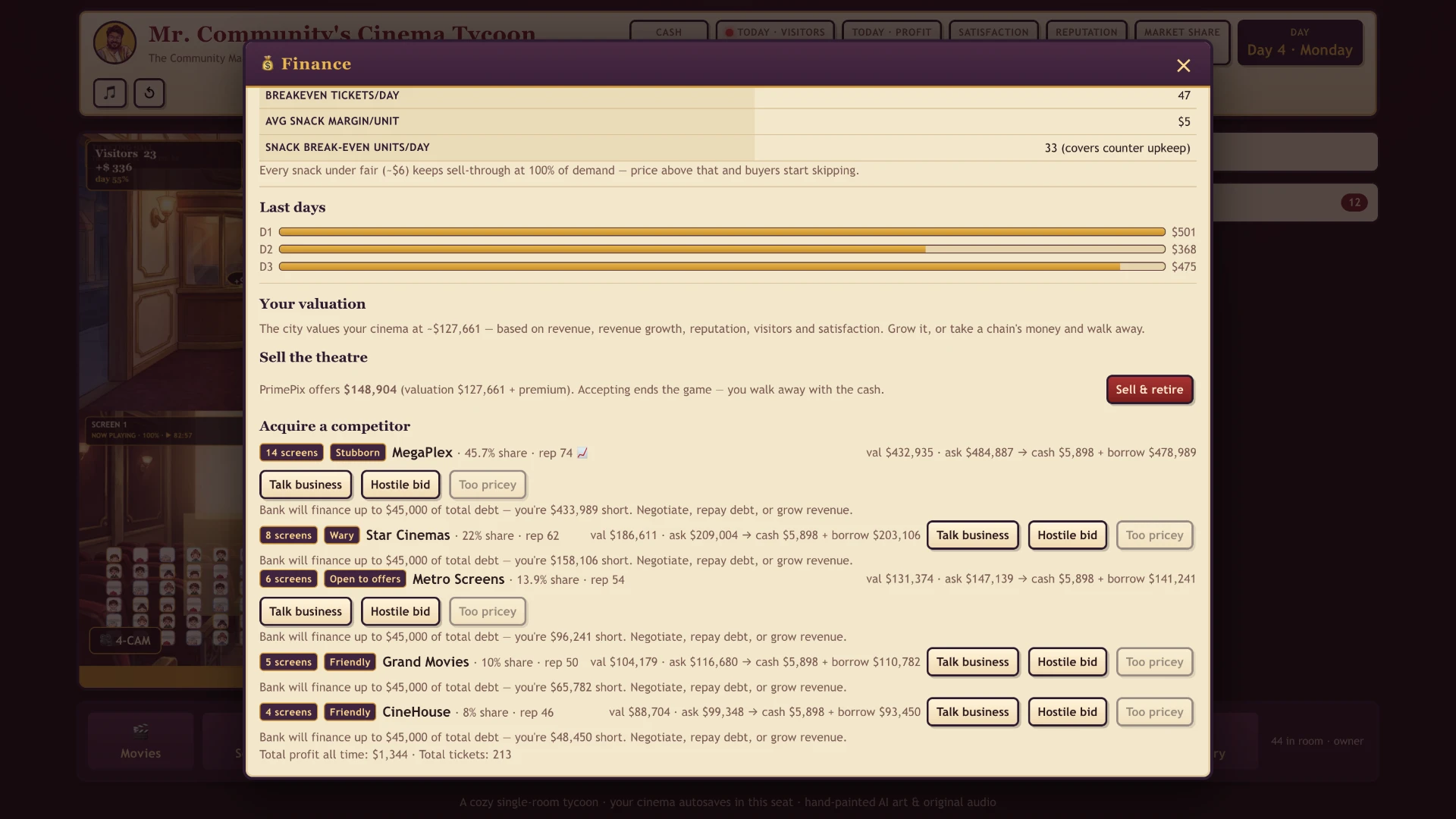This screenshot has height=819, width=1456.
Task: Click the Screen 1 now playing label
Action: pyautogui.click(x=142, y=429)
